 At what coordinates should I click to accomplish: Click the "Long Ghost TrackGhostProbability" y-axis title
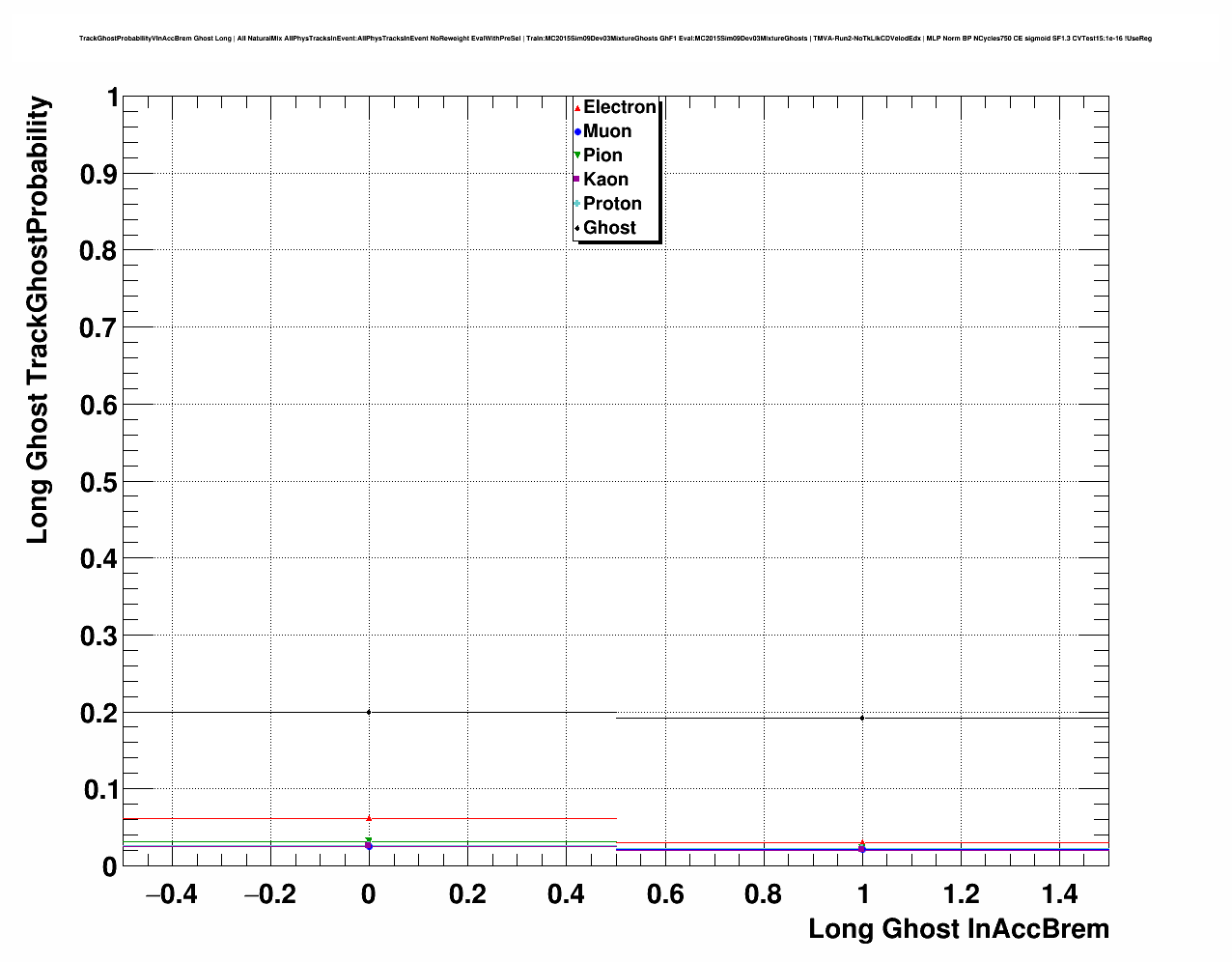pos(37,320)
